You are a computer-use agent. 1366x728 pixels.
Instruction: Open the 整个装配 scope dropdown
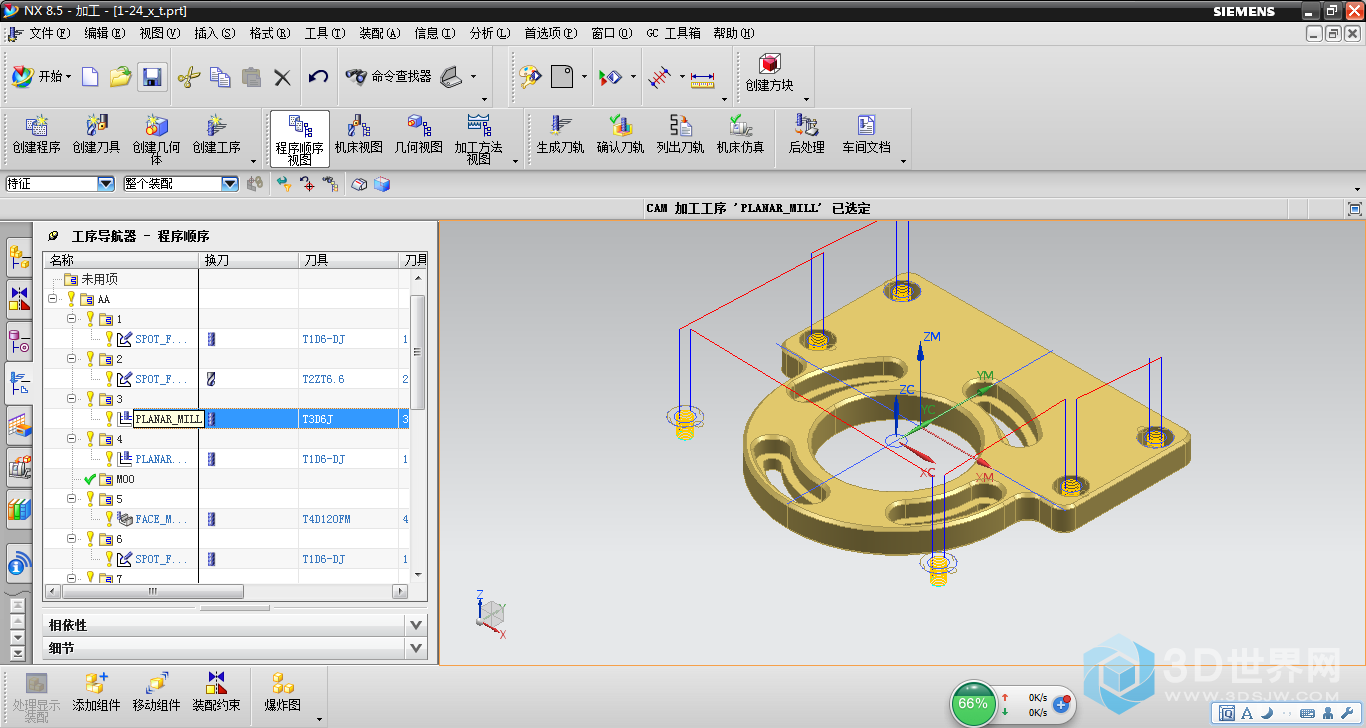(x=230, y=184)
